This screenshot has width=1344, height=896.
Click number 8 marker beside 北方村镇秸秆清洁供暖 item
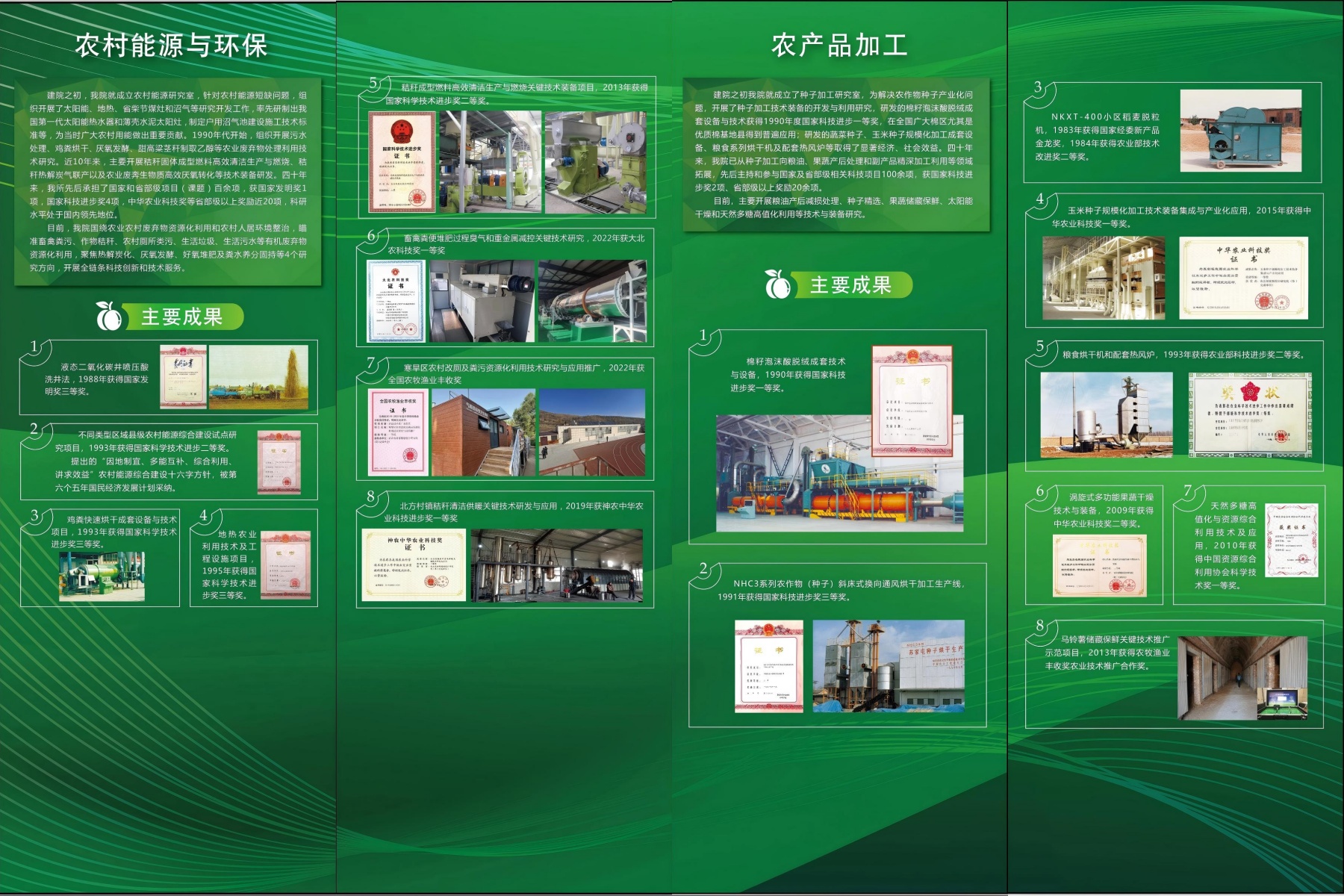click(x=371, y=497)
